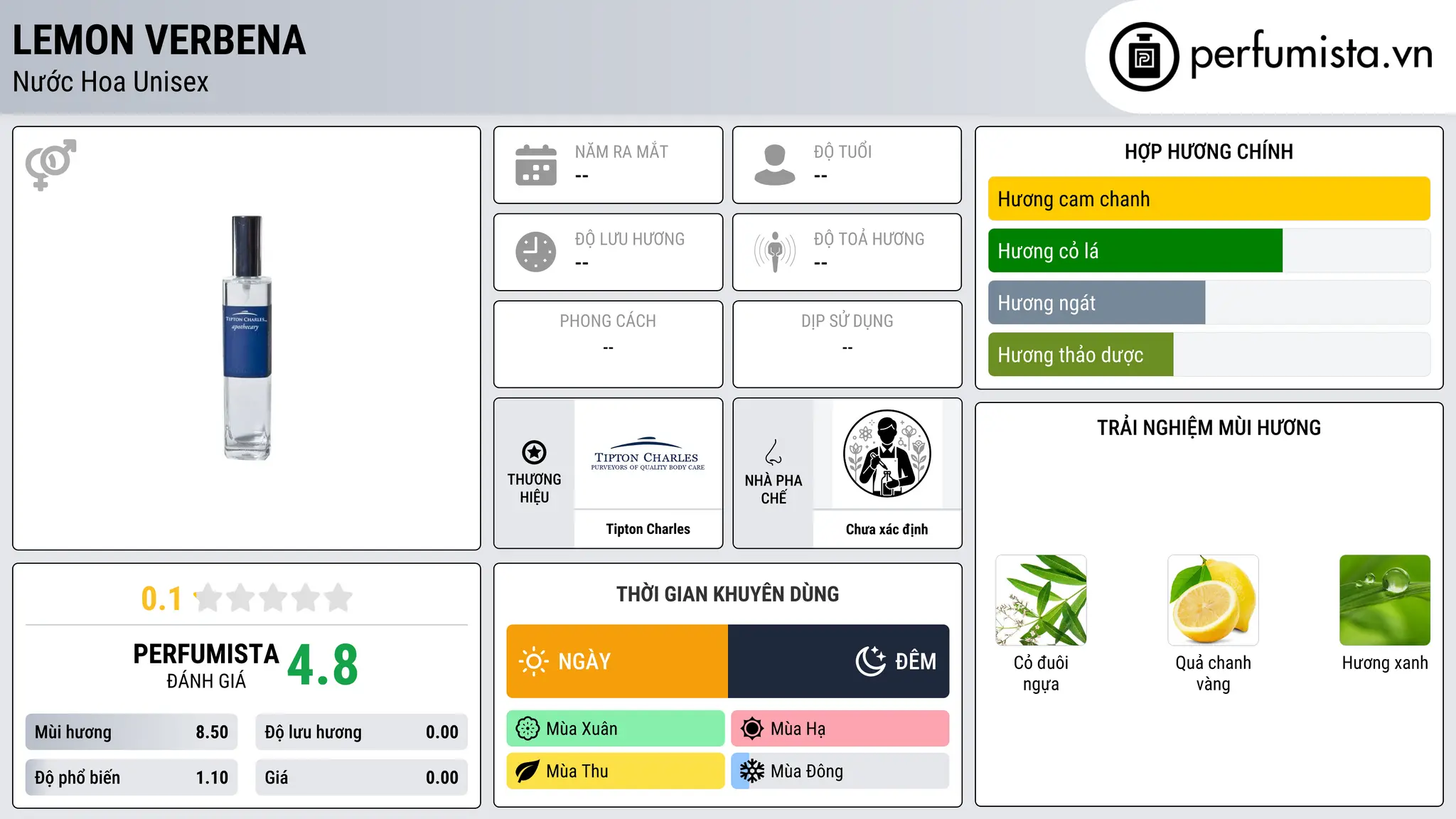
Task: Click the NHÀ PHA CHẾ label
Action: coord(773,489)
